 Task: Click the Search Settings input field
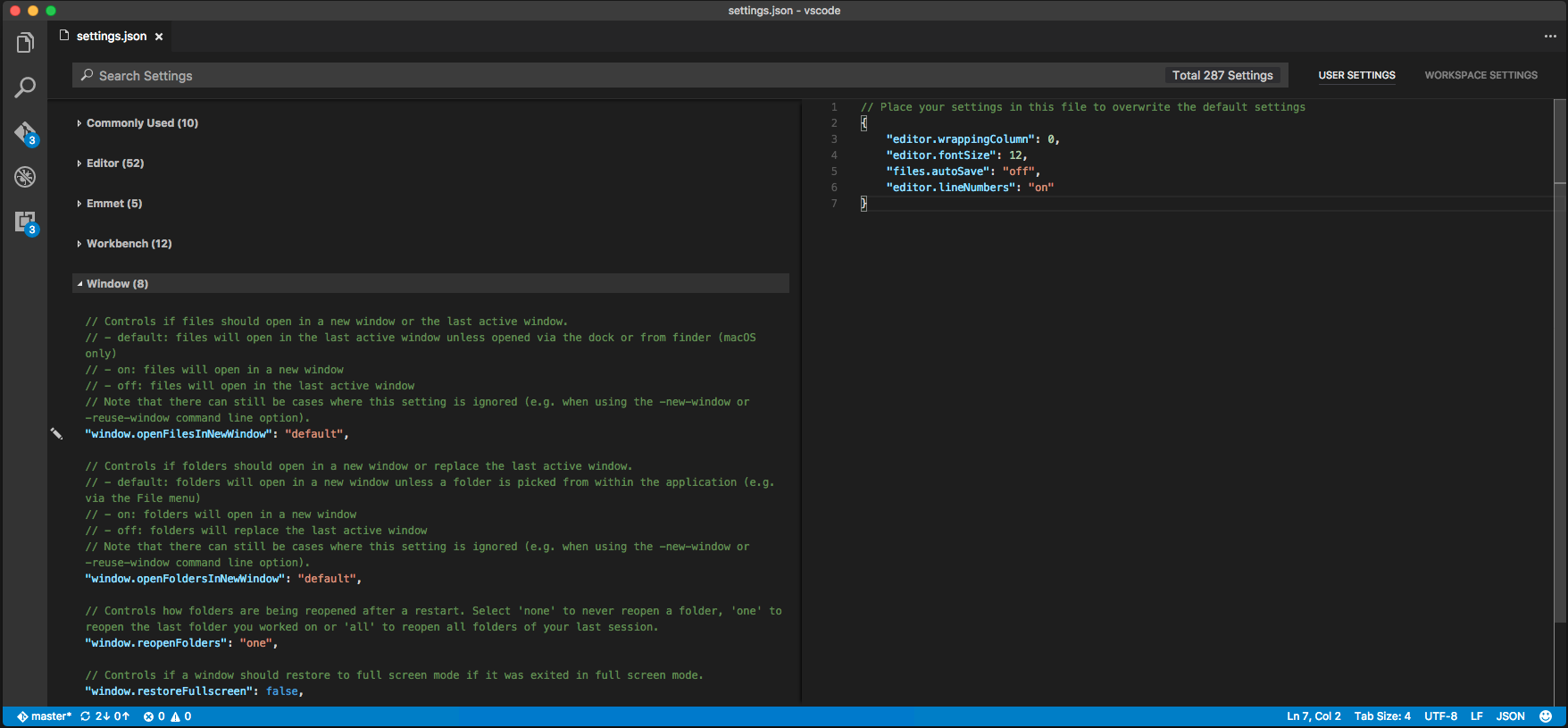616,76
